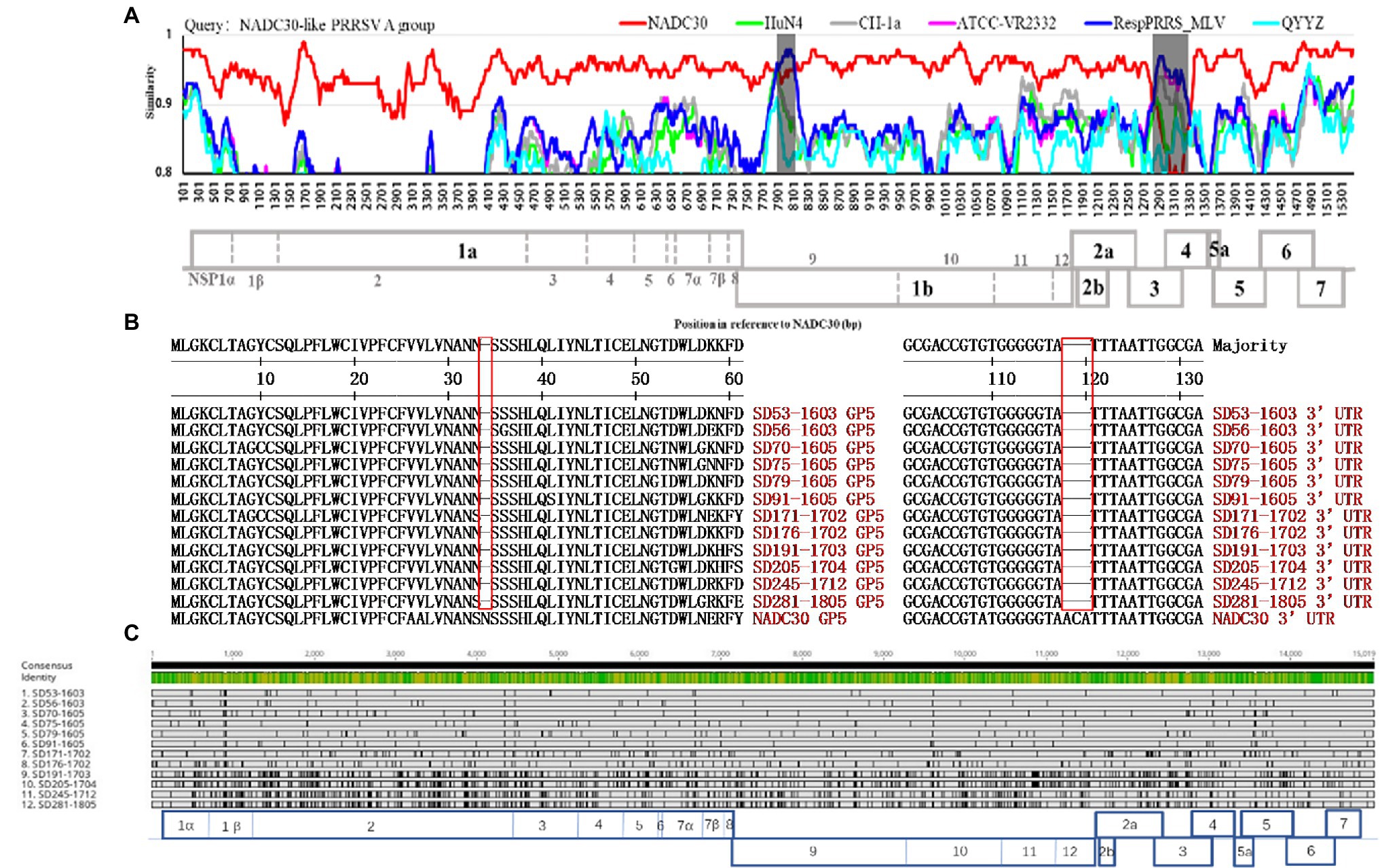Click the 5a box in panel C map
The width and height of the screenshot is (1380, 868).
click(1243, 852)
